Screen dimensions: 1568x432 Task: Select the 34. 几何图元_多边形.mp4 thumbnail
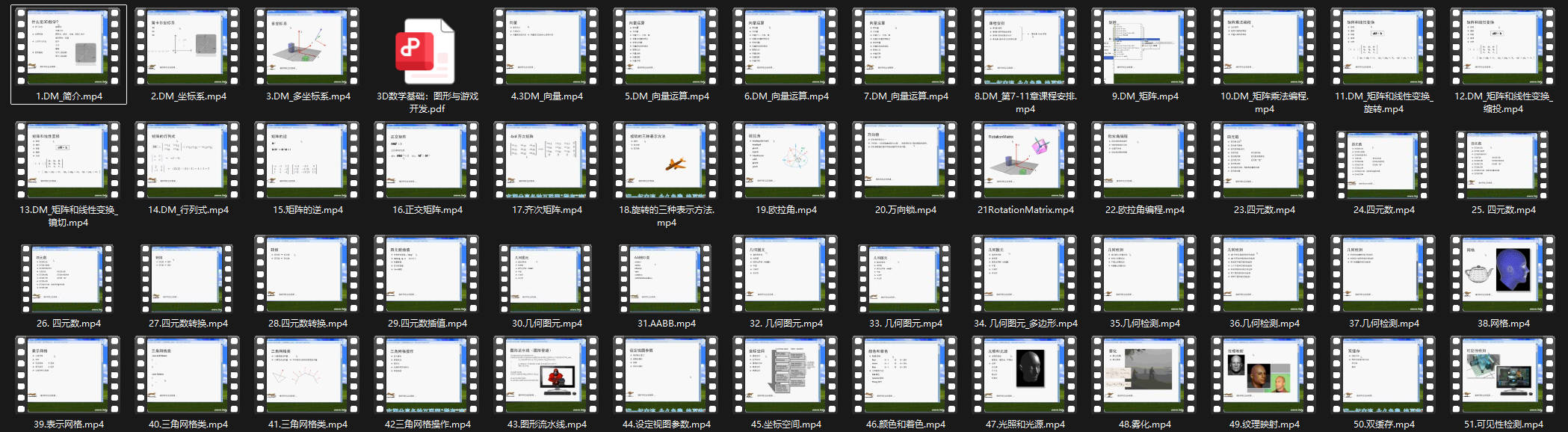1025,274
